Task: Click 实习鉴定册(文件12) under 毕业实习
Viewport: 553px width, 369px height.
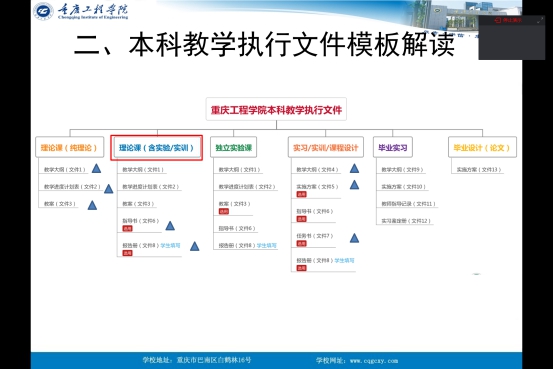Action: 406,221
